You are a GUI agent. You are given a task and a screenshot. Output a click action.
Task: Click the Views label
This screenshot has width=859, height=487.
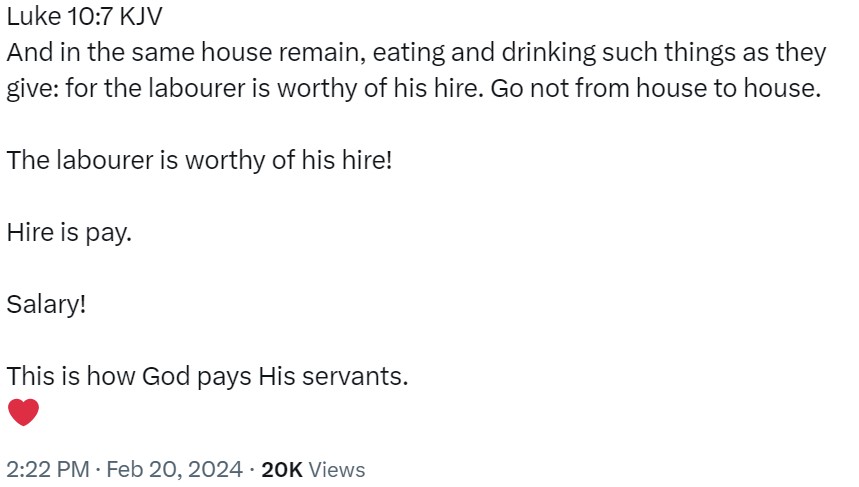click(x=337, y=469)
